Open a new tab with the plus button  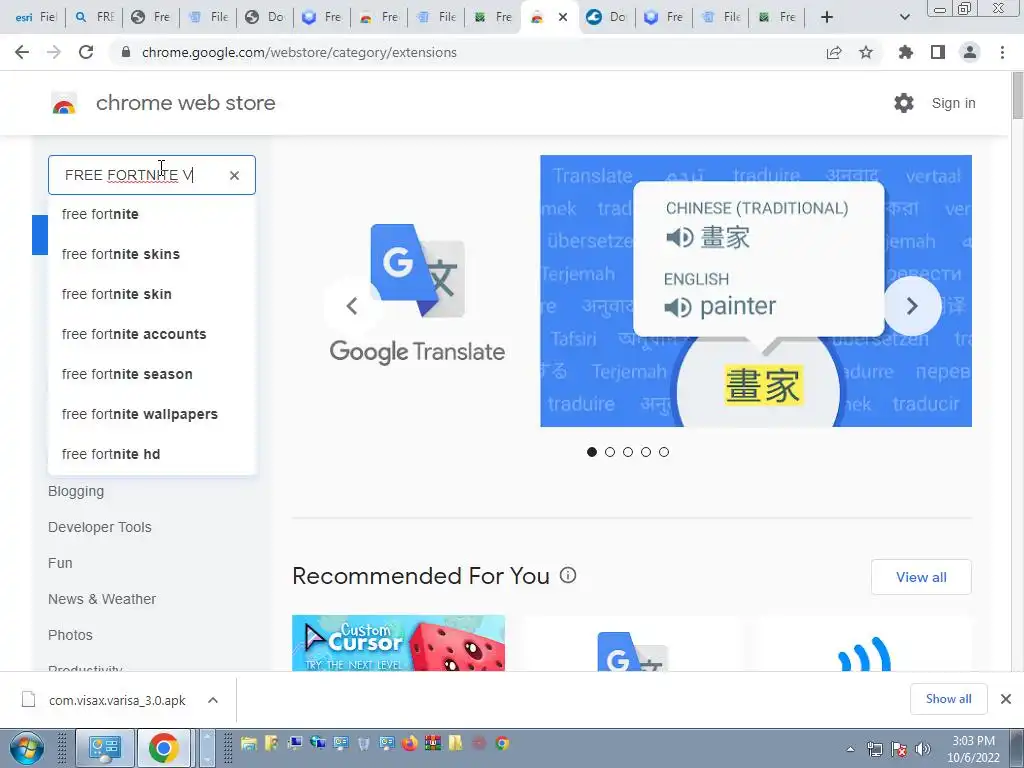point(827,17)
